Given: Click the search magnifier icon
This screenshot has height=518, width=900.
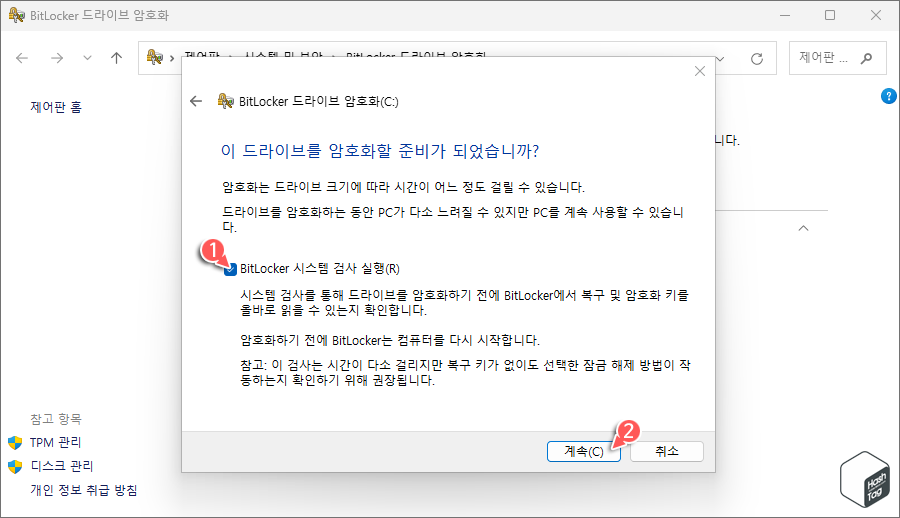Looking at the screenshot, I should (x=867, y=58).
